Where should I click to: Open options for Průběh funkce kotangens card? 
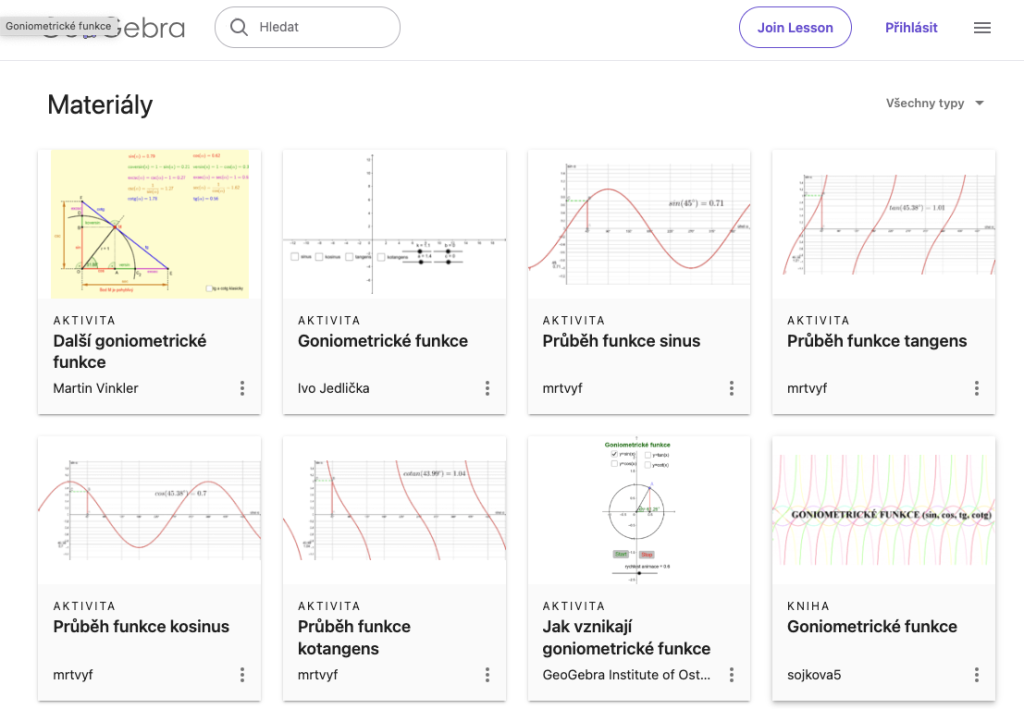point(487,675)
